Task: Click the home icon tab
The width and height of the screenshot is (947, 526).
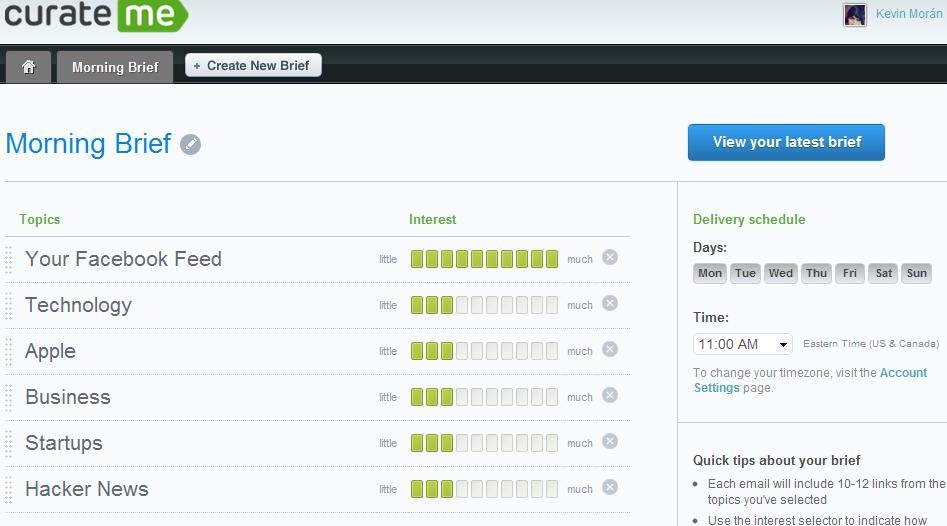Action: click(28, 67)
